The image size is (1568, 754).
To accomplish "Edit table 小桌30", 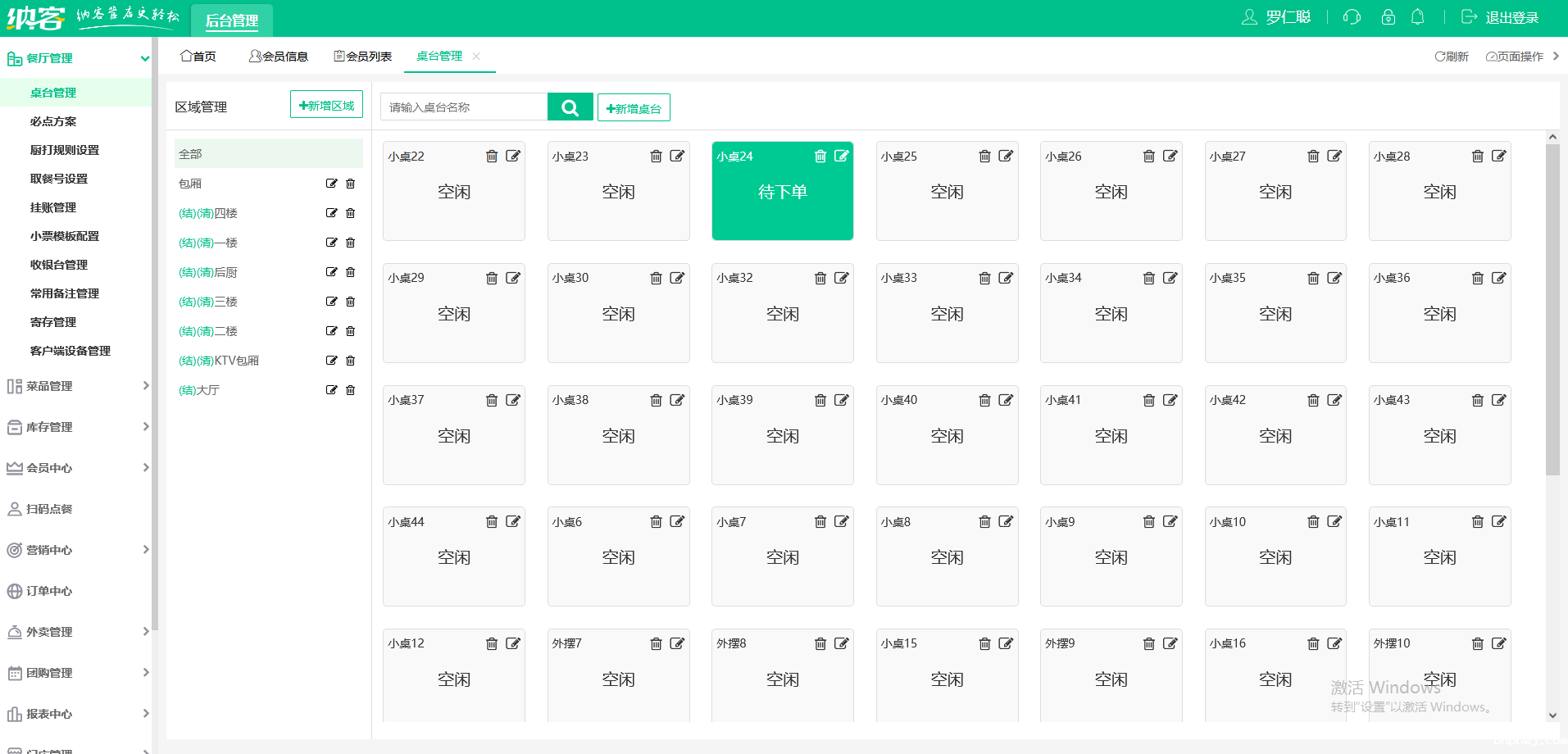I will click(677, 278).
